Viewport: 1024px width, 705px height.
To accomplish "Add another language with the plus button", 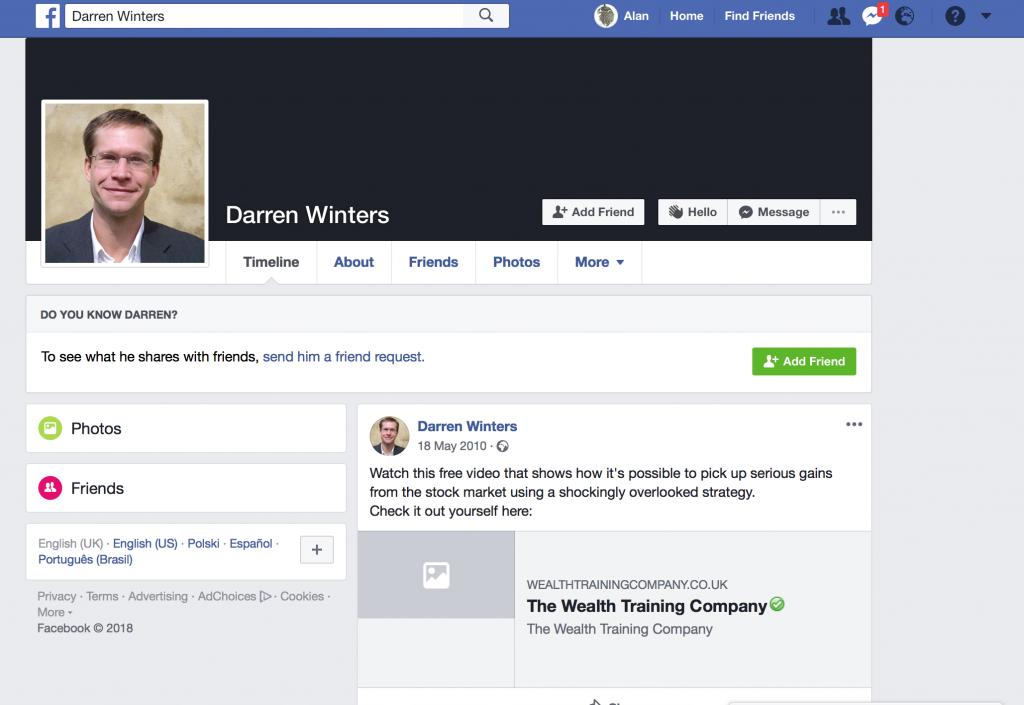I will pyautogui.click(x=317, y=550).
